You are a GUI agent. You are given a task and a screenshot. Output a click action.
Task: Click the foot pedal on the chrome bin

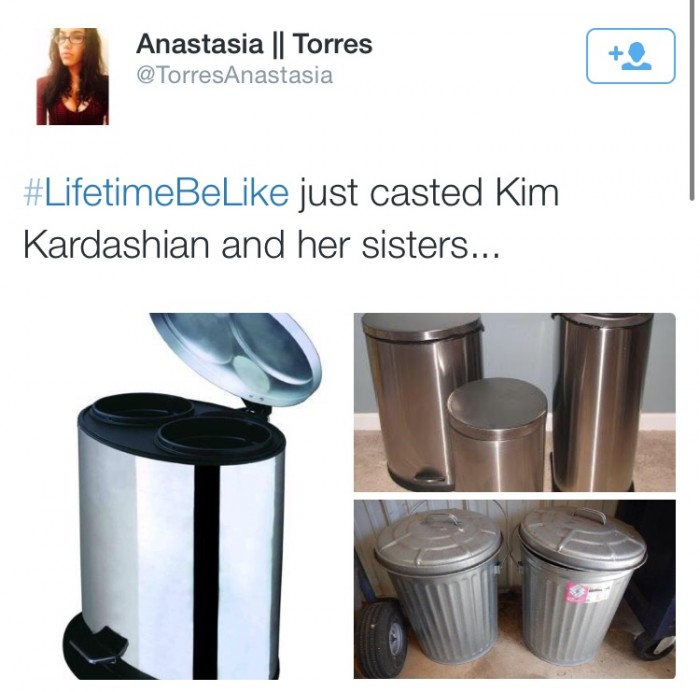[x=96, y=647]
